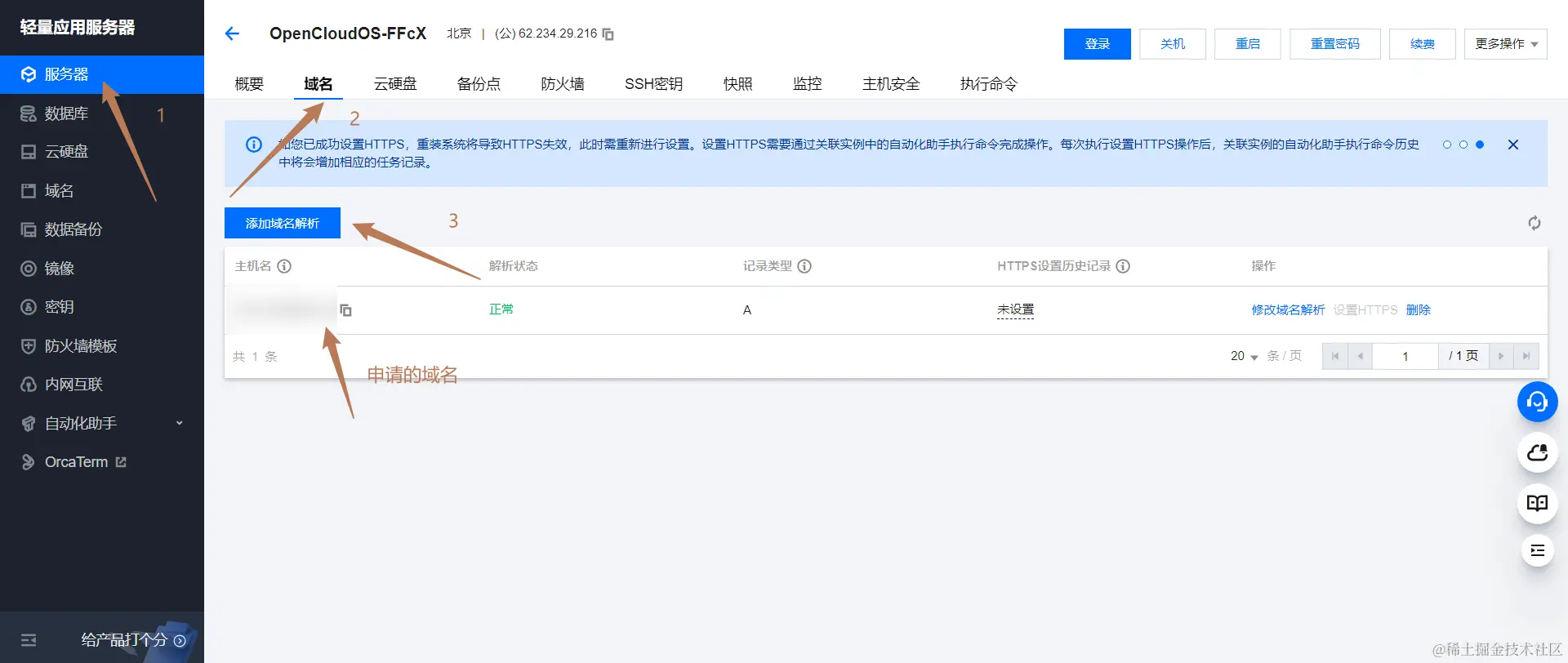Screen dimensions: 1568x663
Task: Click the 续费 button
Action: [1423, 44]
